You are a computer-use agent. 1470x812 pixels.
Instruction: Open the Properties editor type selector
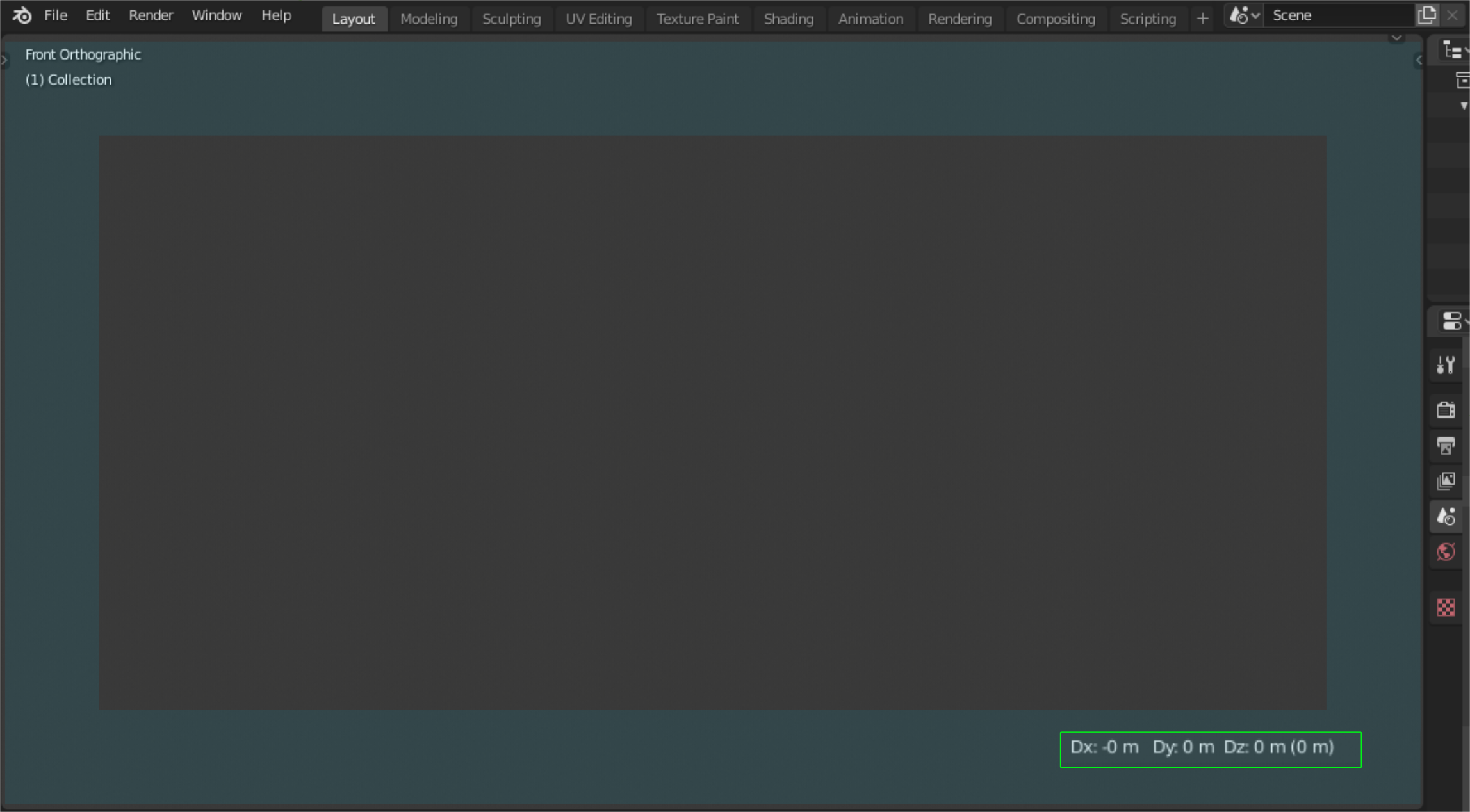click(1455, 321)
